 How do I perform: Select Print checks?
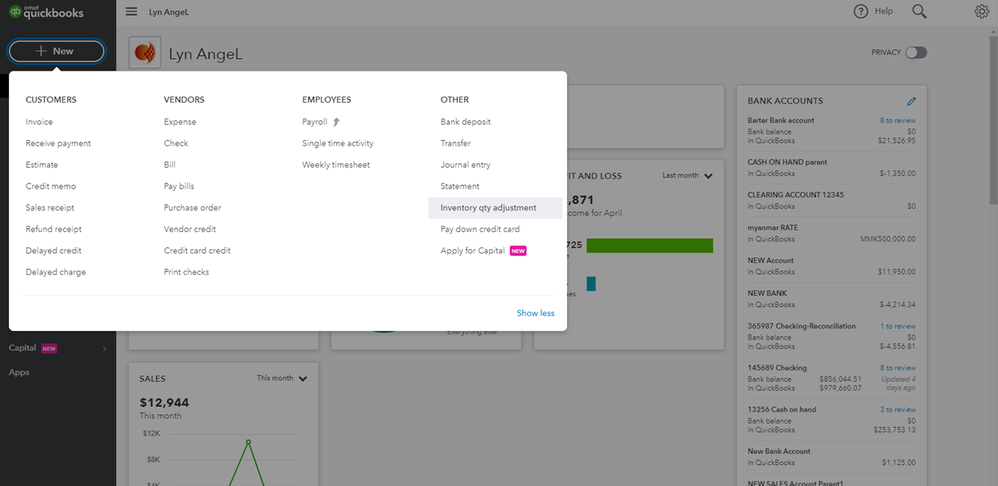(186, 272)
